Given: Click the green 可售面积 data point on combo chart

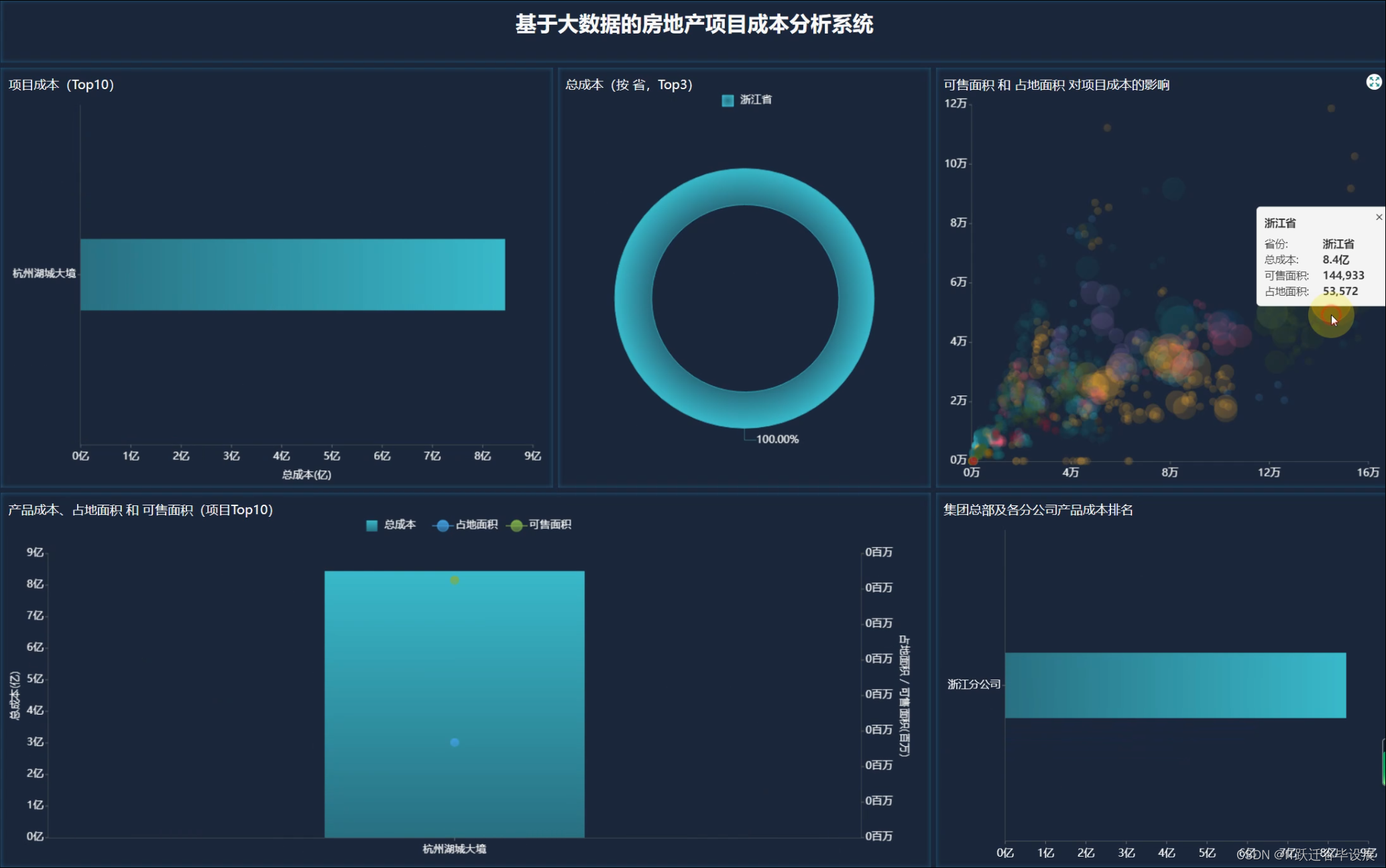Looking at the screenshot, I should tap(455, 580).
